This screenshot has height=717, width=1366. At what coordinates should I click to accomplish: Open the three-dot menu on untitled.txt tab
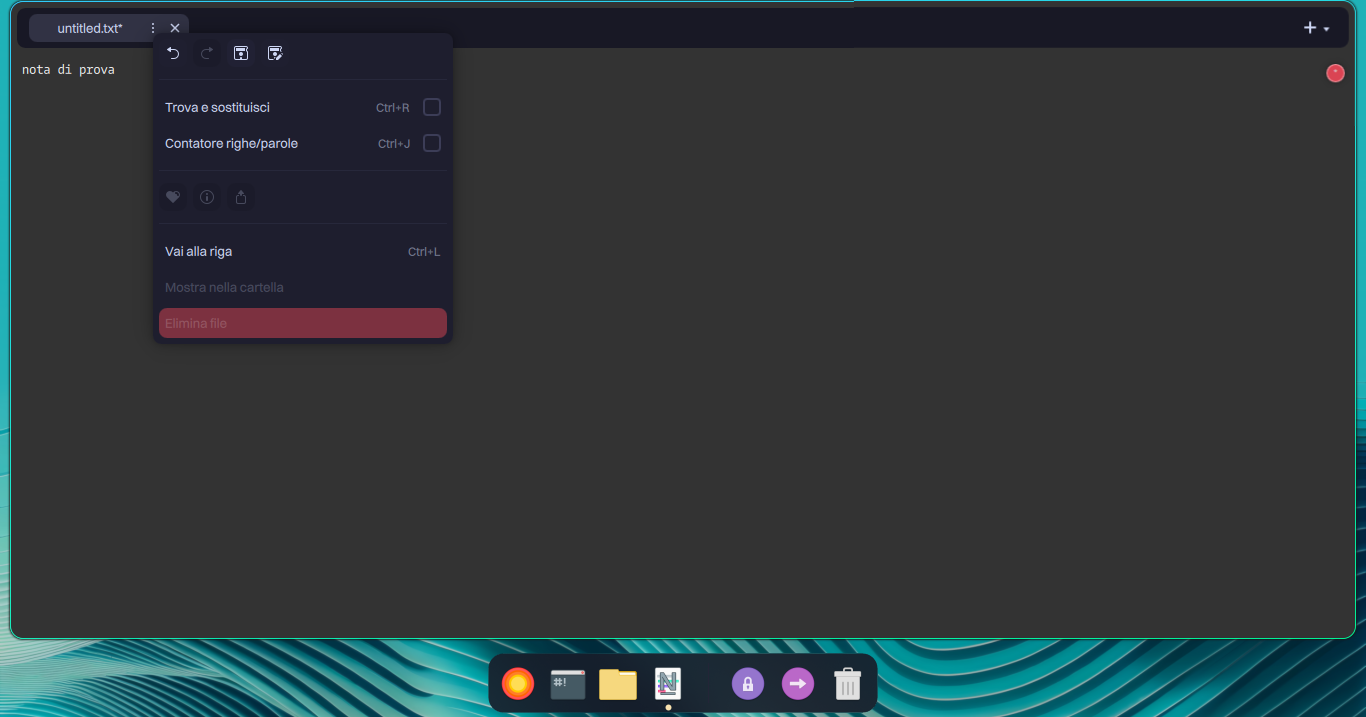coord(153,28)
